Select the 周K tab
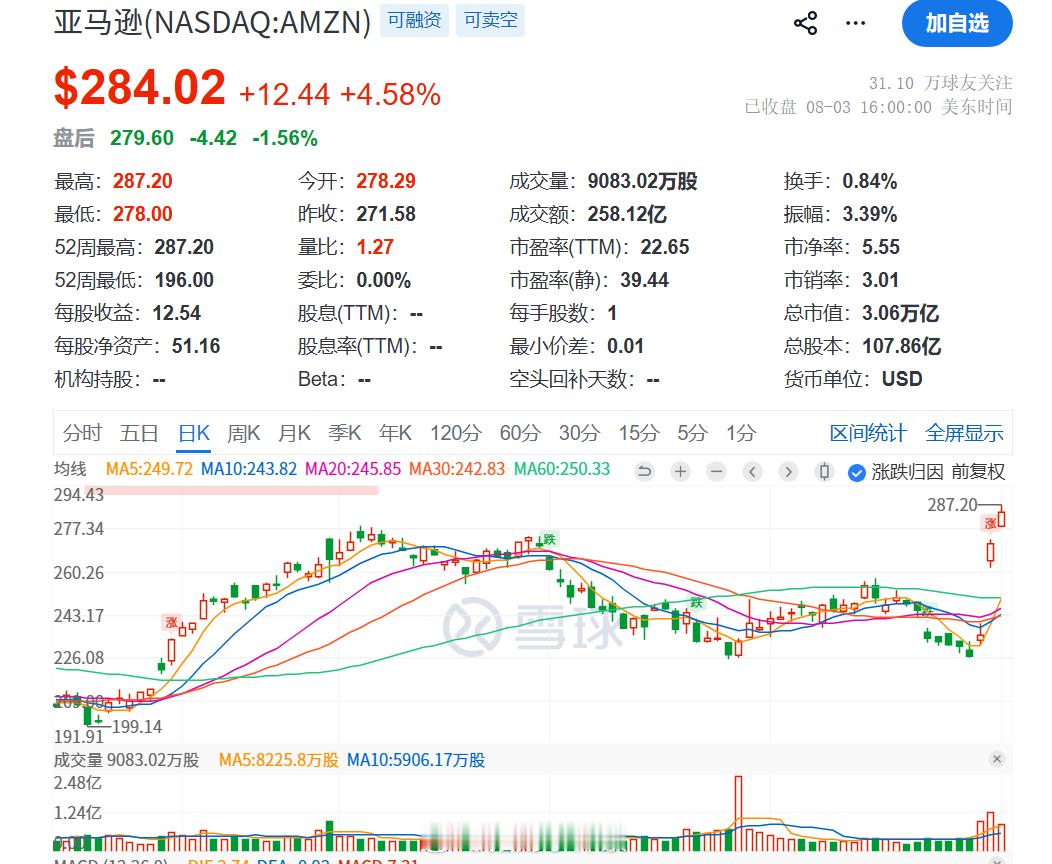The height and width of the screenshot is (864, 1052). (244, 433)
